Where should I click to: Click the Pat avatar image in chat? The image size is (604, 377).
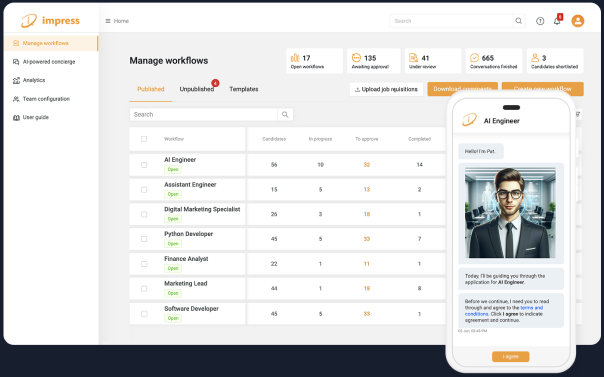[x=510, y=213]
